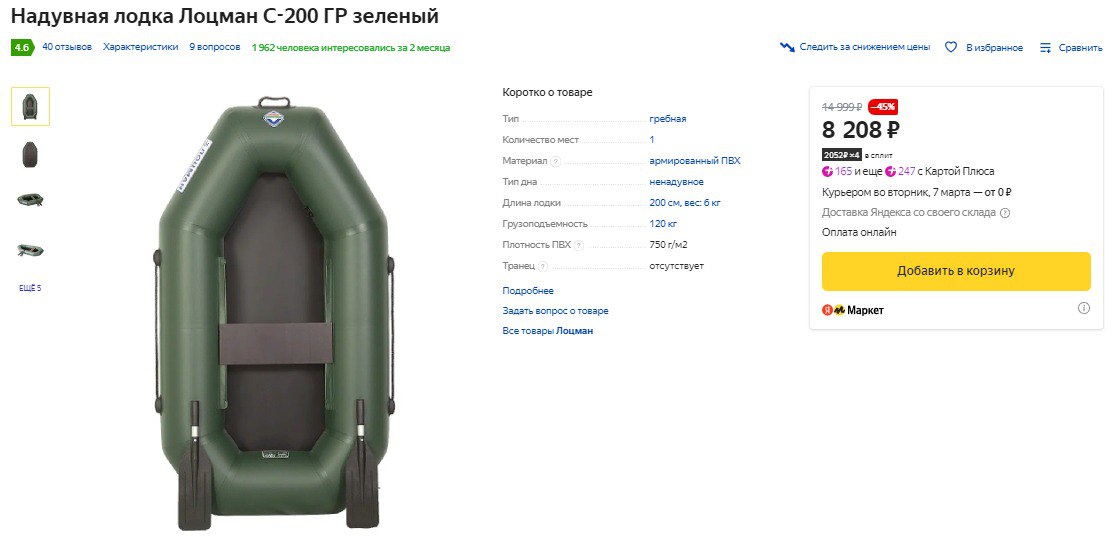Expand details via Подробнее link
Viewport: 1113px width, 537px height.
click(x=528, y=291)
